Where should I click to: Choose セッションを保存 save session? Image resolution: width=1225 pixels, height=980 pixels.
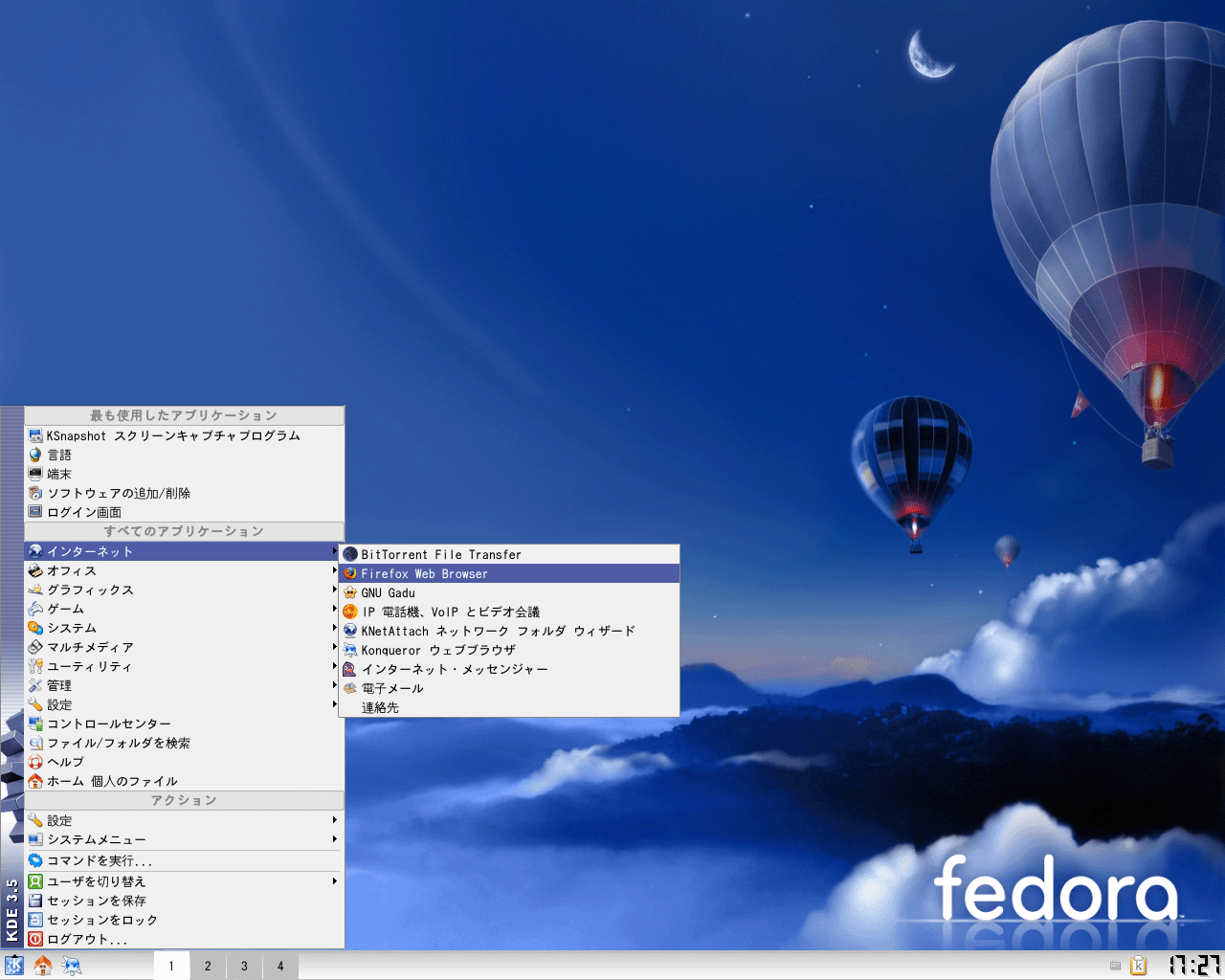click(184, 901)
